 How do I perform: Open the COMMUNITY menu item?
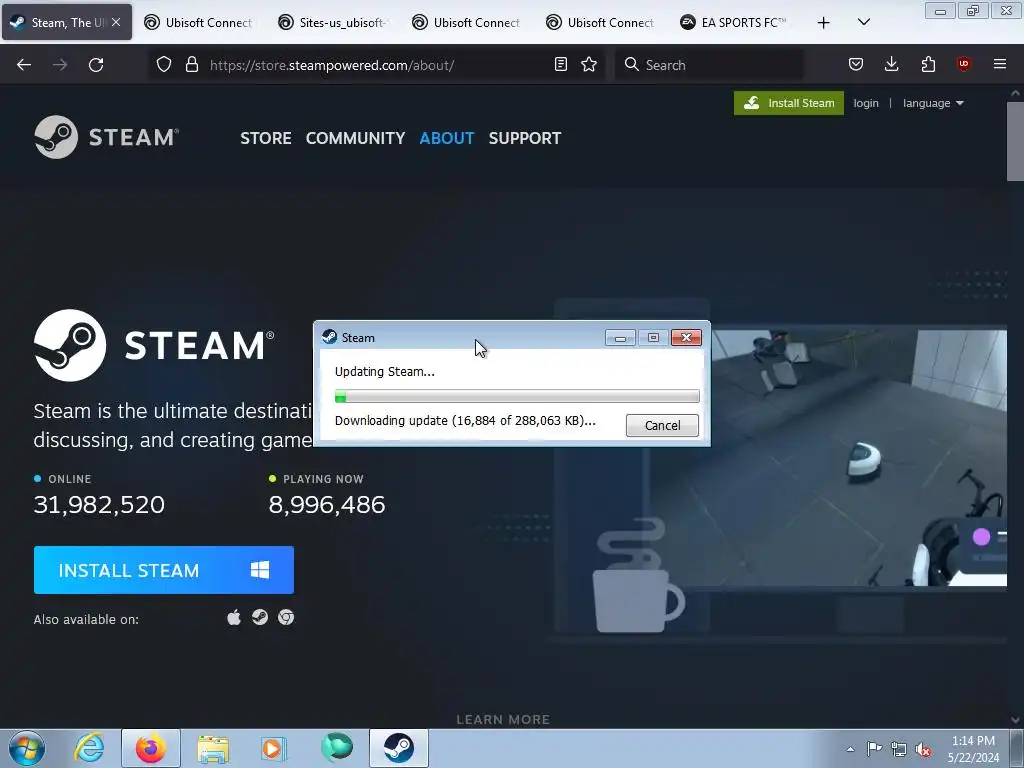[355, 138]
